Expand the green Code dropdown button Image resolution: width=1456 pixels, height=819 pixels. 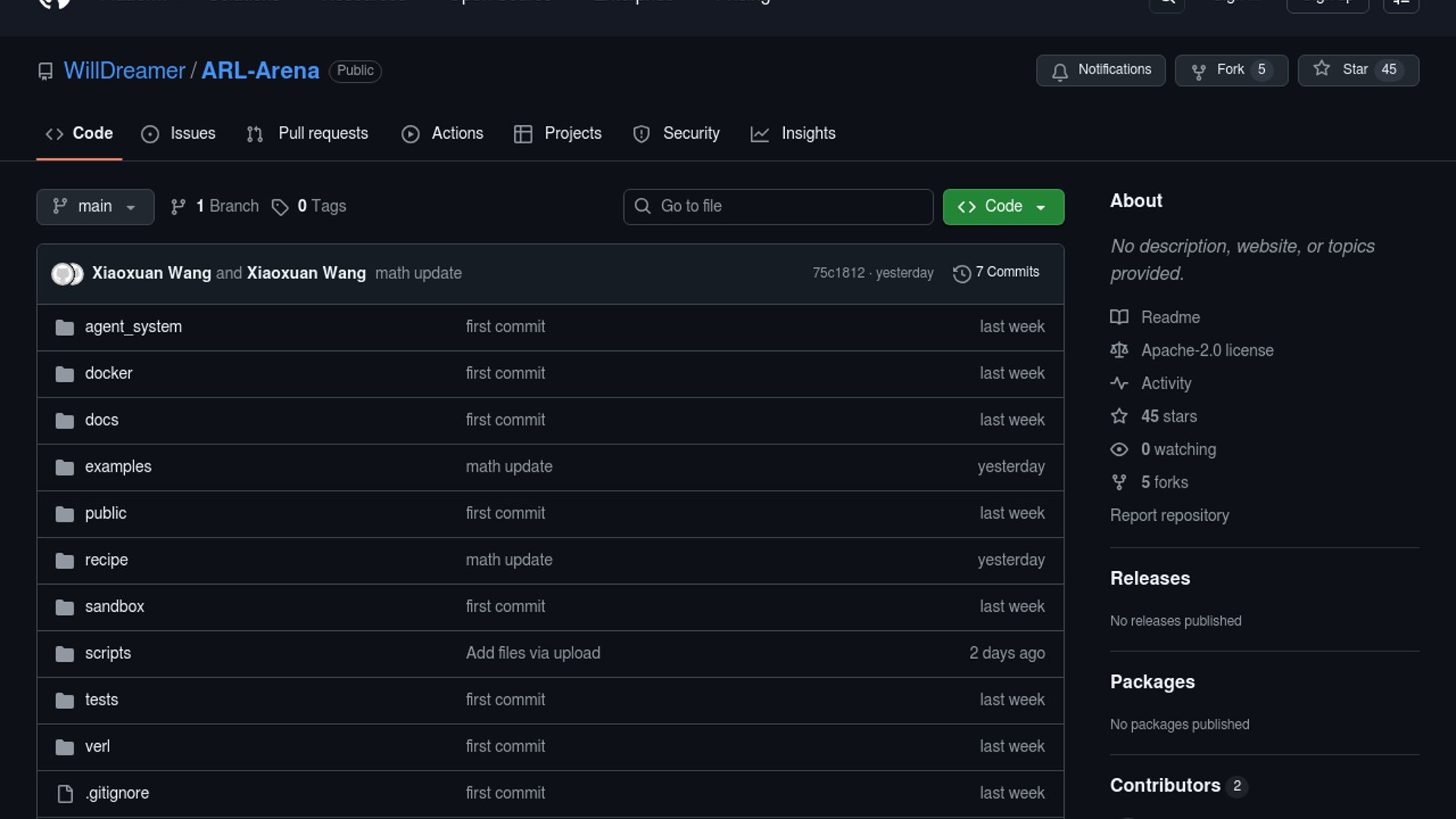tap(1003, 207)
